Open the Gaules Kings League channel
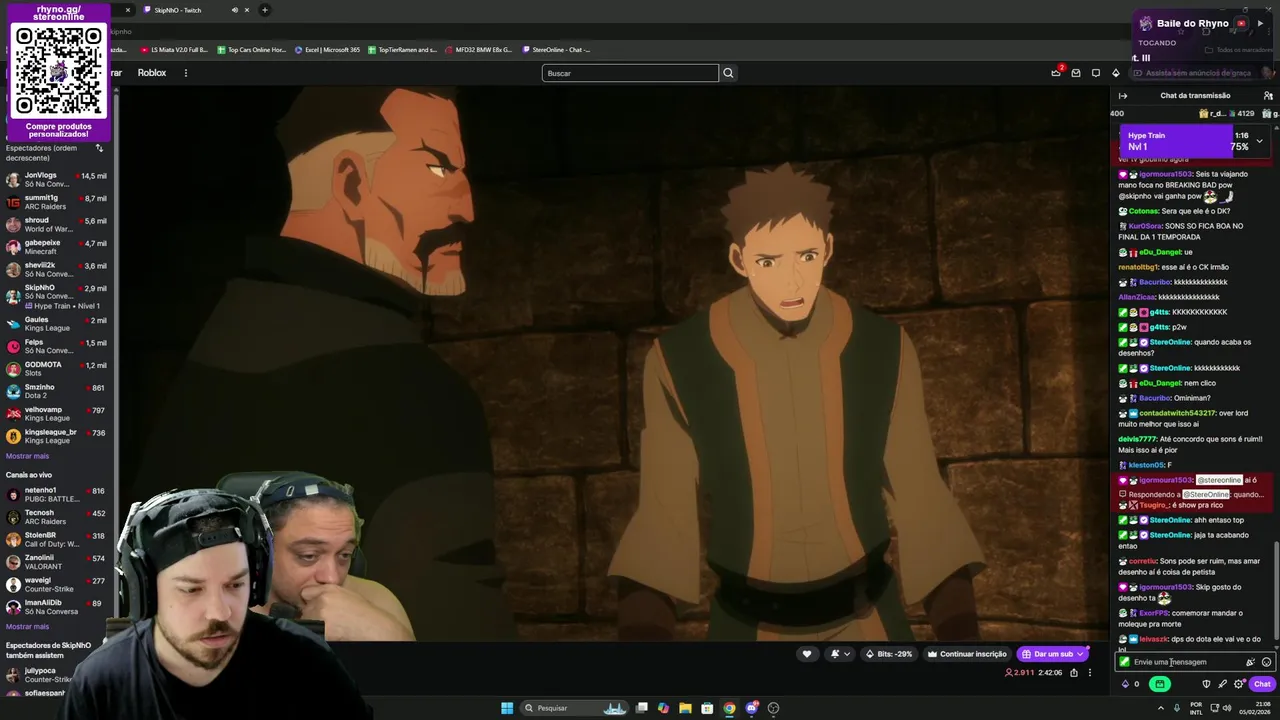The width and height of the screenshot is (1280, 720). coord(57,324)
